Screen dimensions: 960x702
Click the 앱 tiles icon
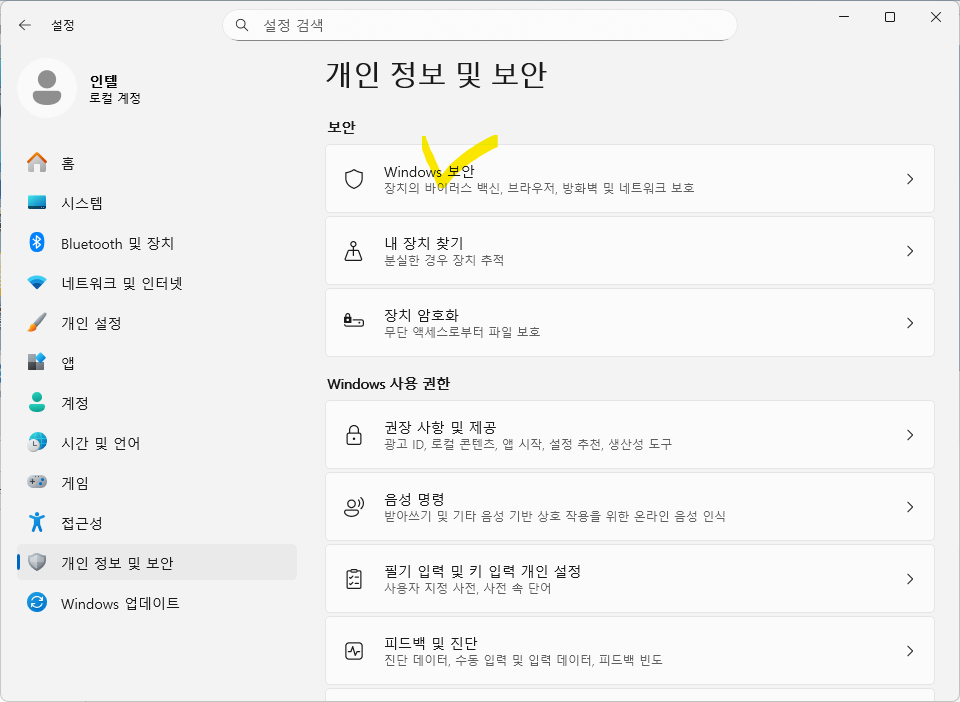(37, 362)
